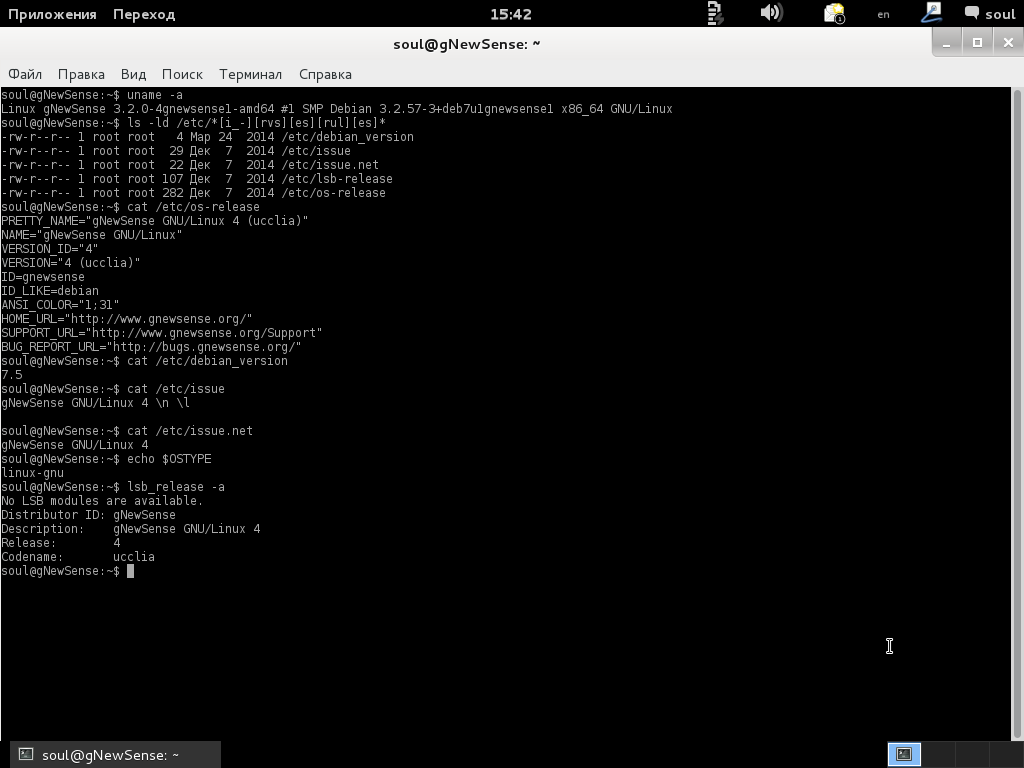Maximize the terminal window

click(x=977, y=42)
